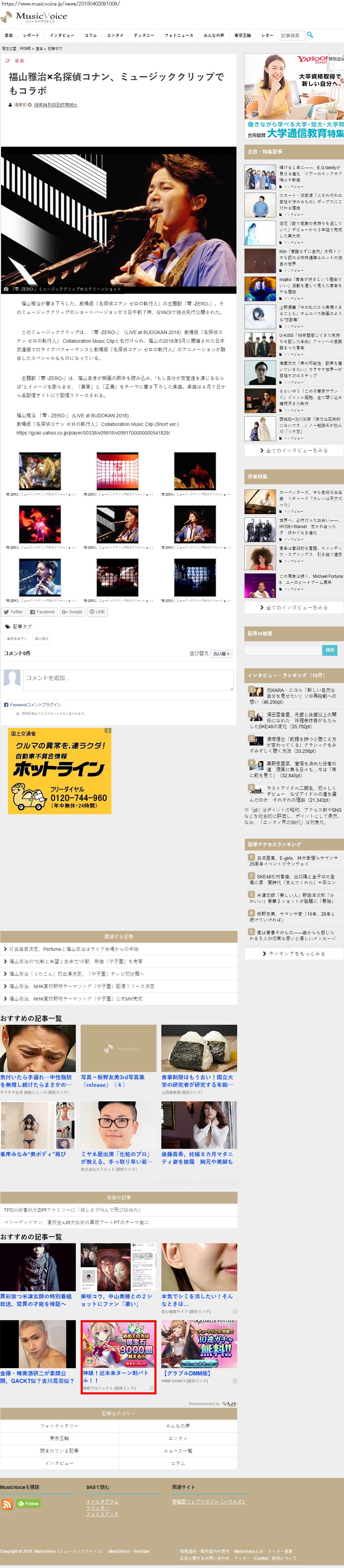The width and height of the screenshot is (344, 1568).
Task: Open the GYAO player URL link
Action: coord(93,433)
